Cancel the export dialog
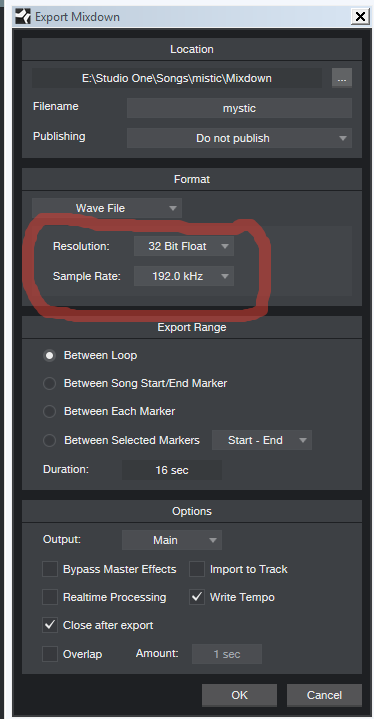 (x=324, y=695)
